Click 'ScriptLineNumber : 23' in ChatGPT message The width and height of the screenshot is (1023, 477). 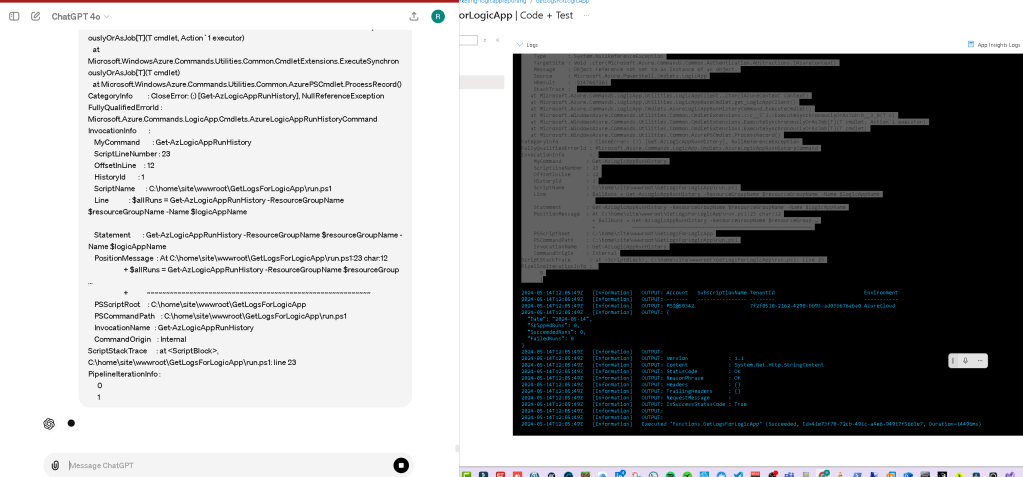click(131, 154)
